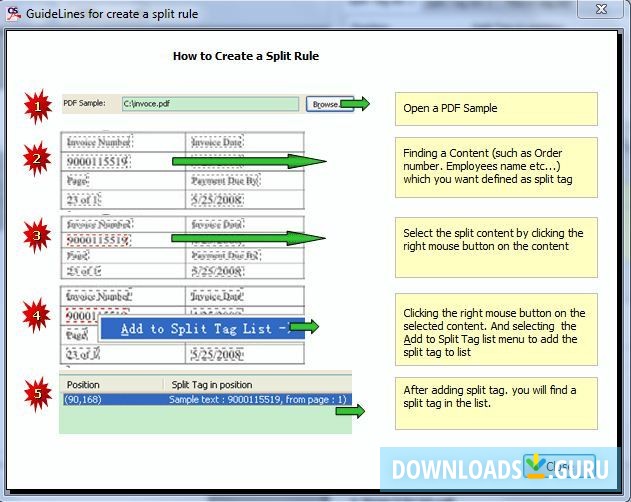This screenshot has height=502, width=631.
Task: Click red-outlined 9000115519 in step 3 table
Action: tap(99, 240)
